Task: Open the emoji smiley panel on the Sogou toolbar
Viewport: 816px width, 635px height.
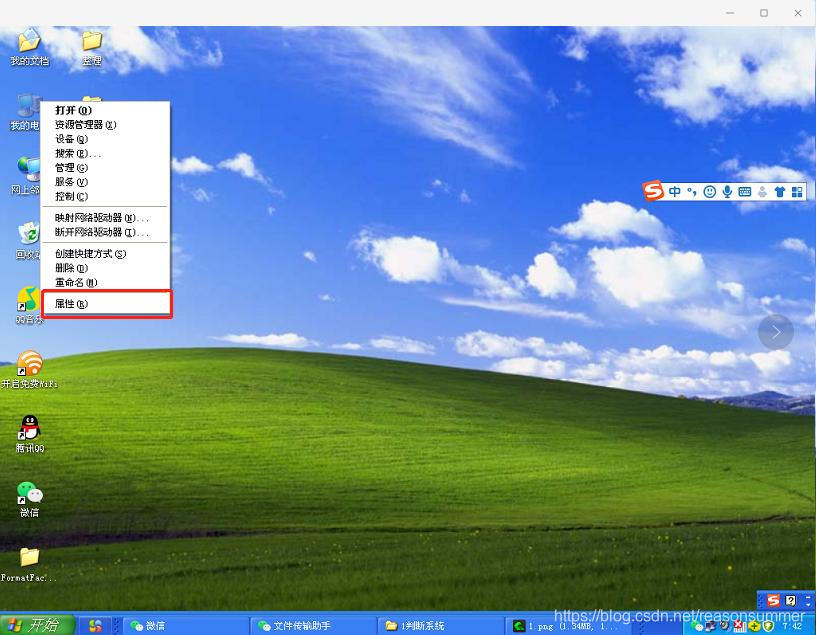Action: click(709, 192)
